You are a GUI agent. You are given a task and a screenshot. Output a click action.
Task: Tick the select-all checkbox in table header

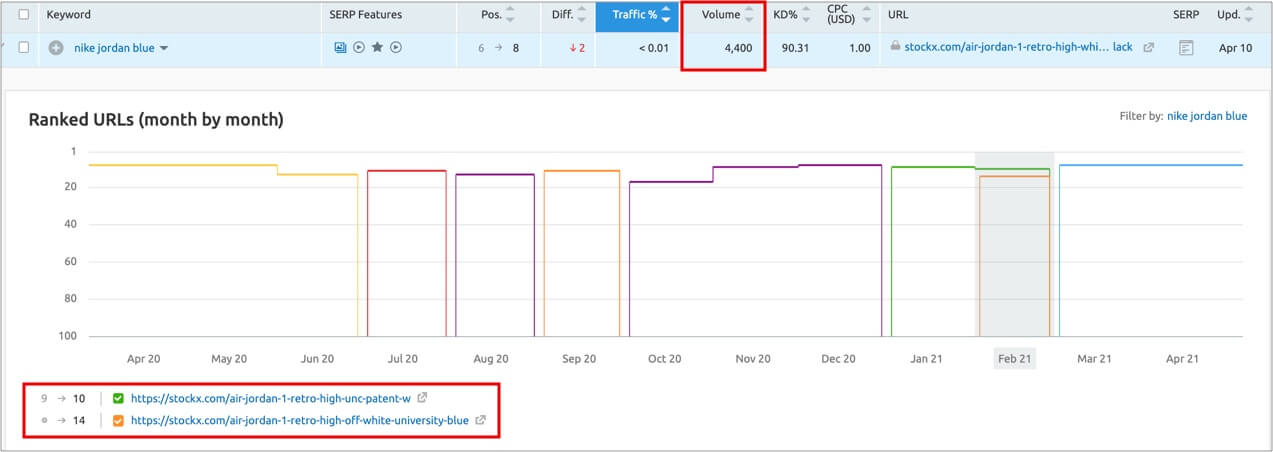[24, 15]
